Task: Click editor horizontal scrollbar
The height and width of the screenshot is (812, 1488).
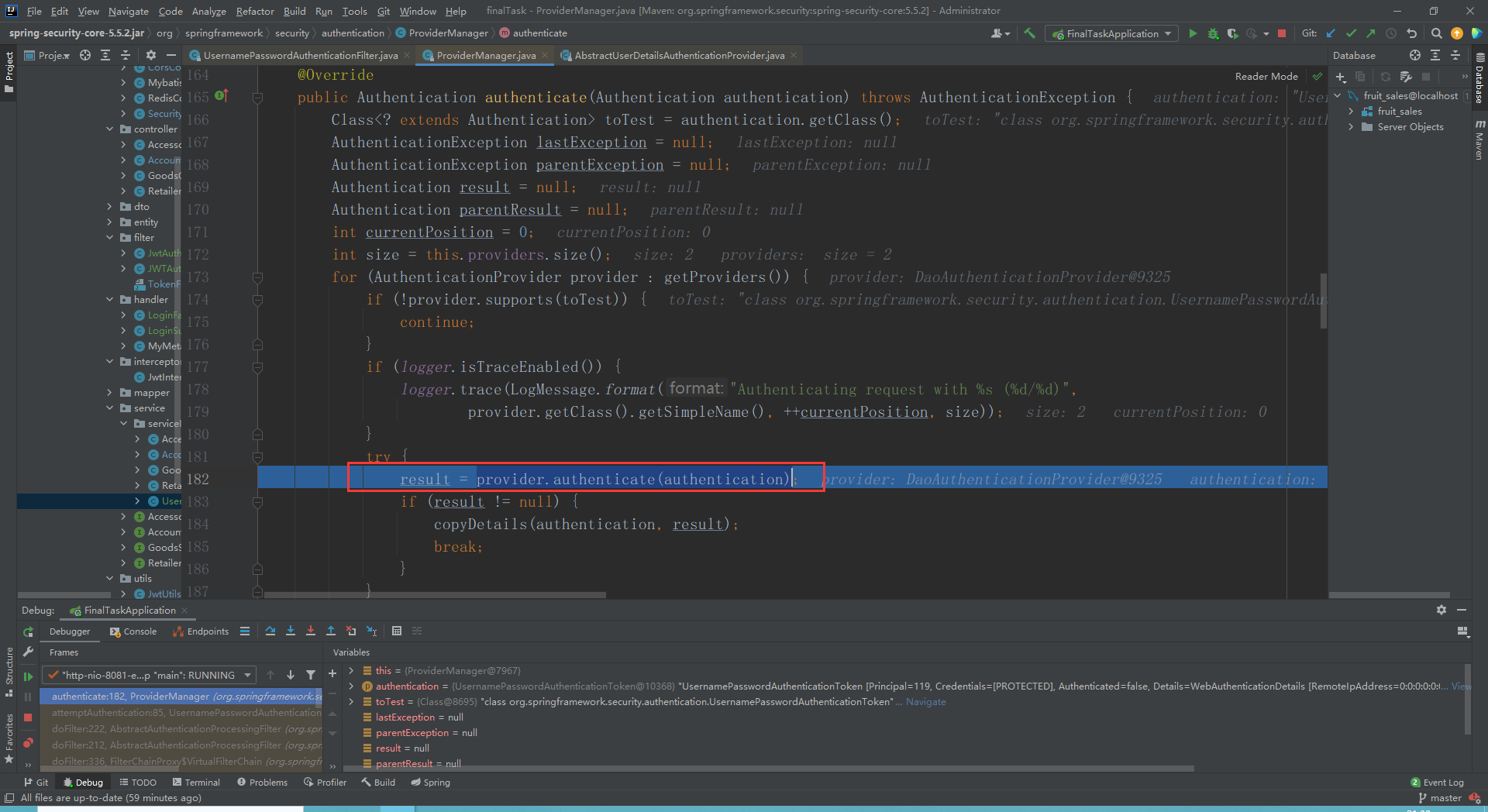Action: [435, 595]
